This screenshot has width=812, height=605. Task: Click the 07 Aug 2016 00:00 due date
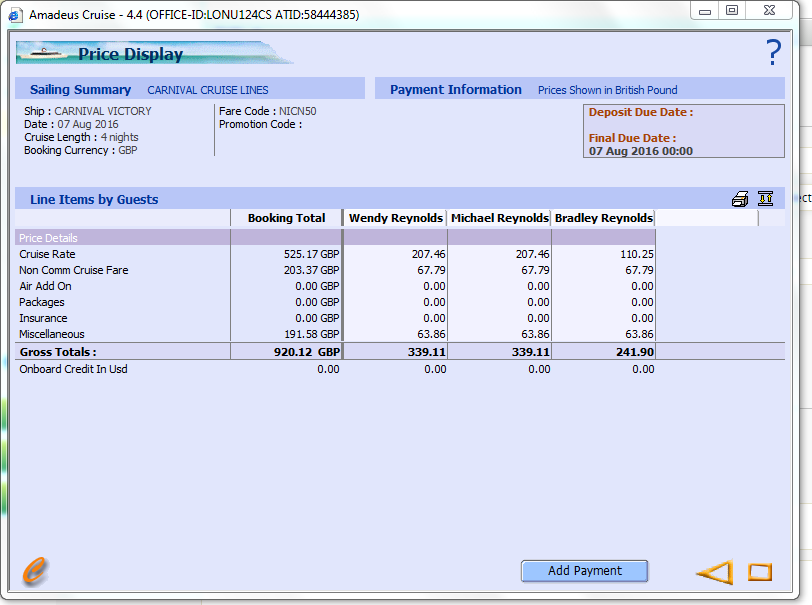(x=641, y=151)
